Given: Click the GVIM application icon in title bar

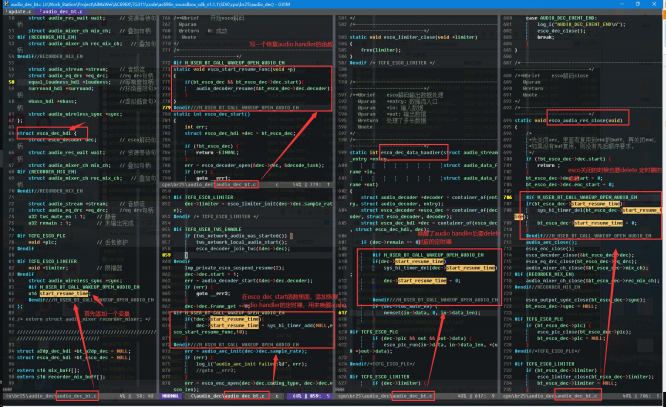Looking at the screenshot, I should tap(6, 4).
